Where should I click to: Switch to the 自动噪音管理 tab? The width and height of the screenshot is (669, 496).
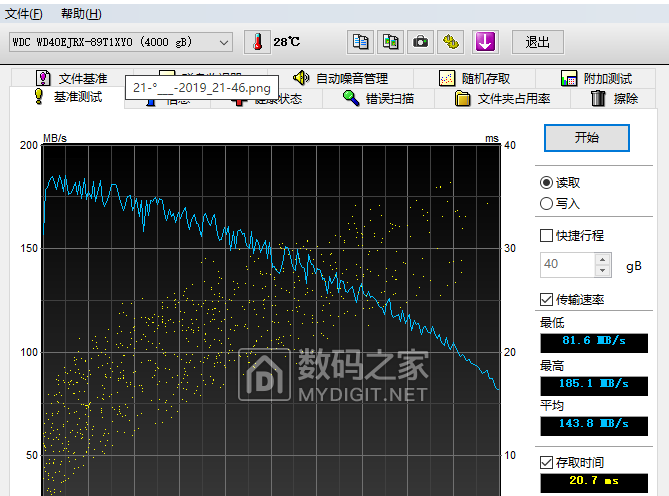(340, 78)
